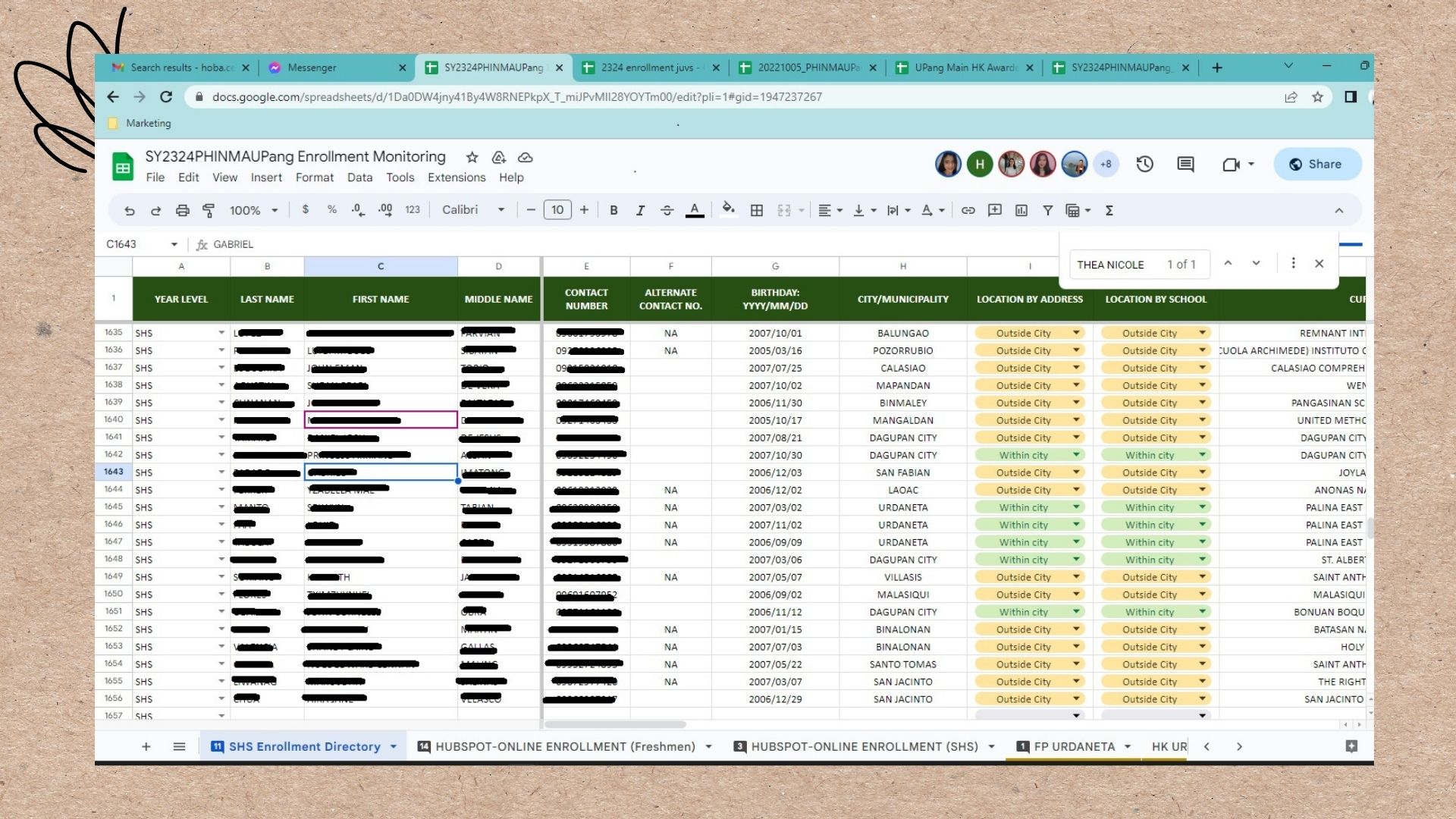Image resolution: width=1456 pixels, height=819 pixels.
Task: Activate the Paint format roller icon
Action: [x=209, y=211]
